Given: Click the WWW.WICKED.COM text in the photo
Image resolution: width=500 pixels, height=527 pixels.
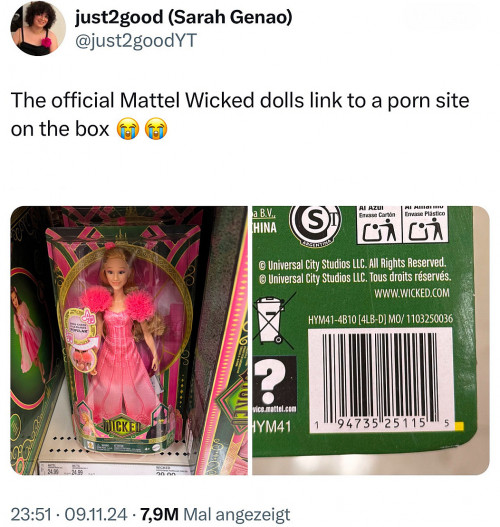Looking at the screenshot, I should 412,293.
